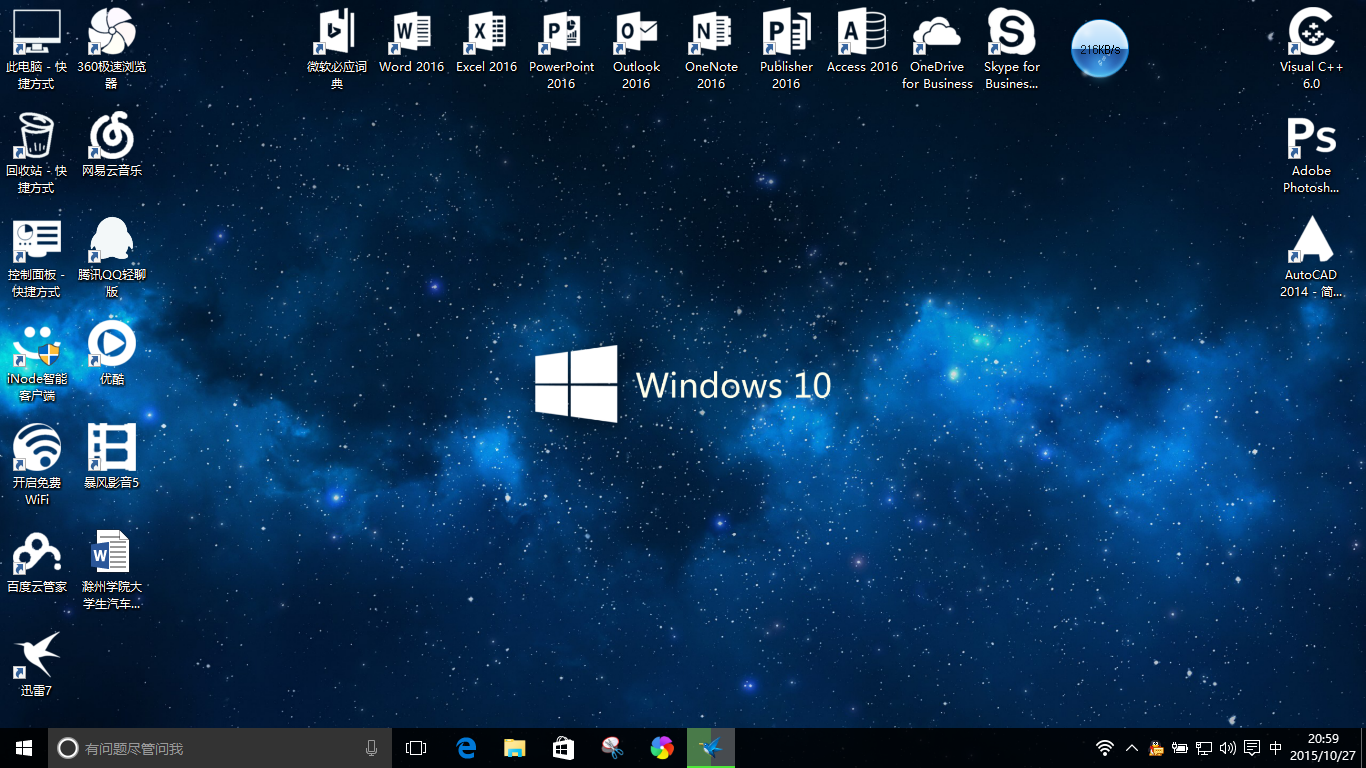Viewport: 1366px width, 768px height.
Task: Select the PowerPoint 2016 desktop shortcut
Action: [562, 50]
